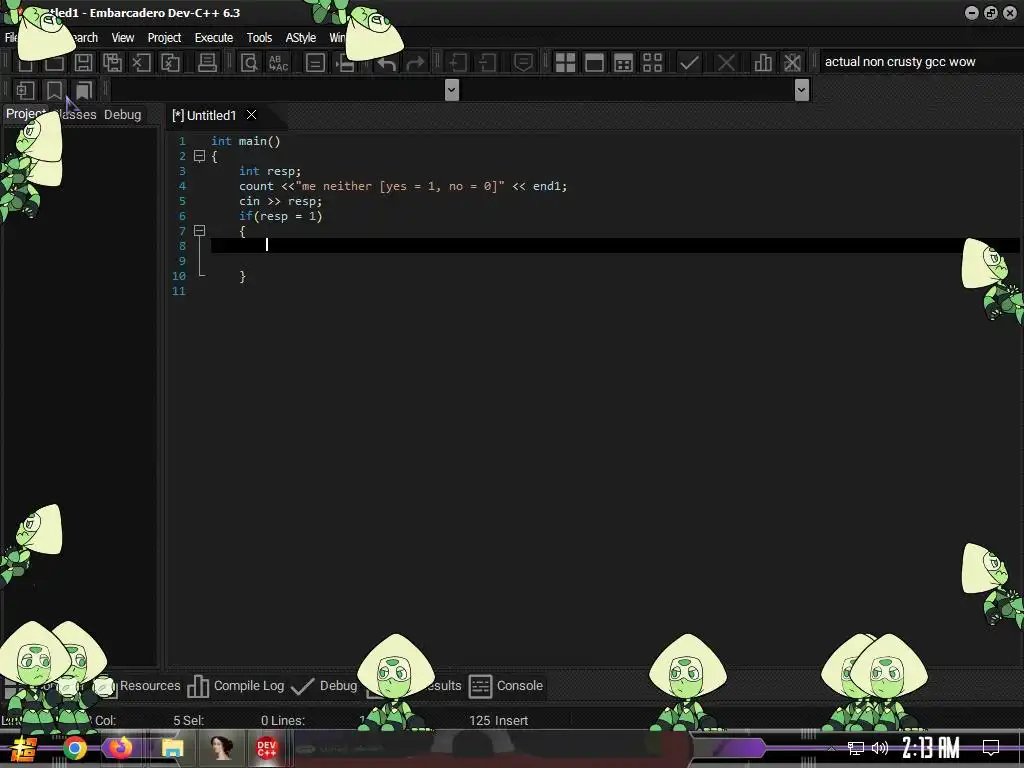
Task: Open File Explorer from the taskbar
Action: click(173, 748)
